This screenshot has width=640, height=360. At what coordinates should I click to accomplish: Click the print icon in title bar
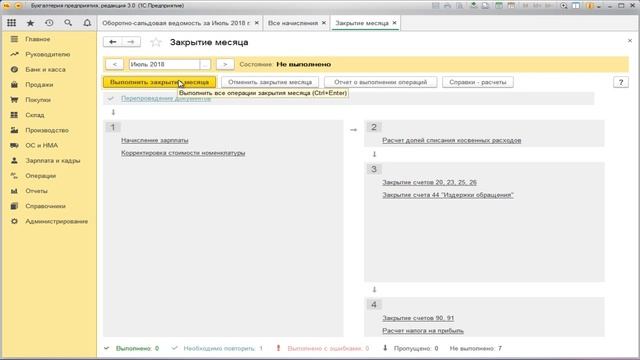click(448, 6)
